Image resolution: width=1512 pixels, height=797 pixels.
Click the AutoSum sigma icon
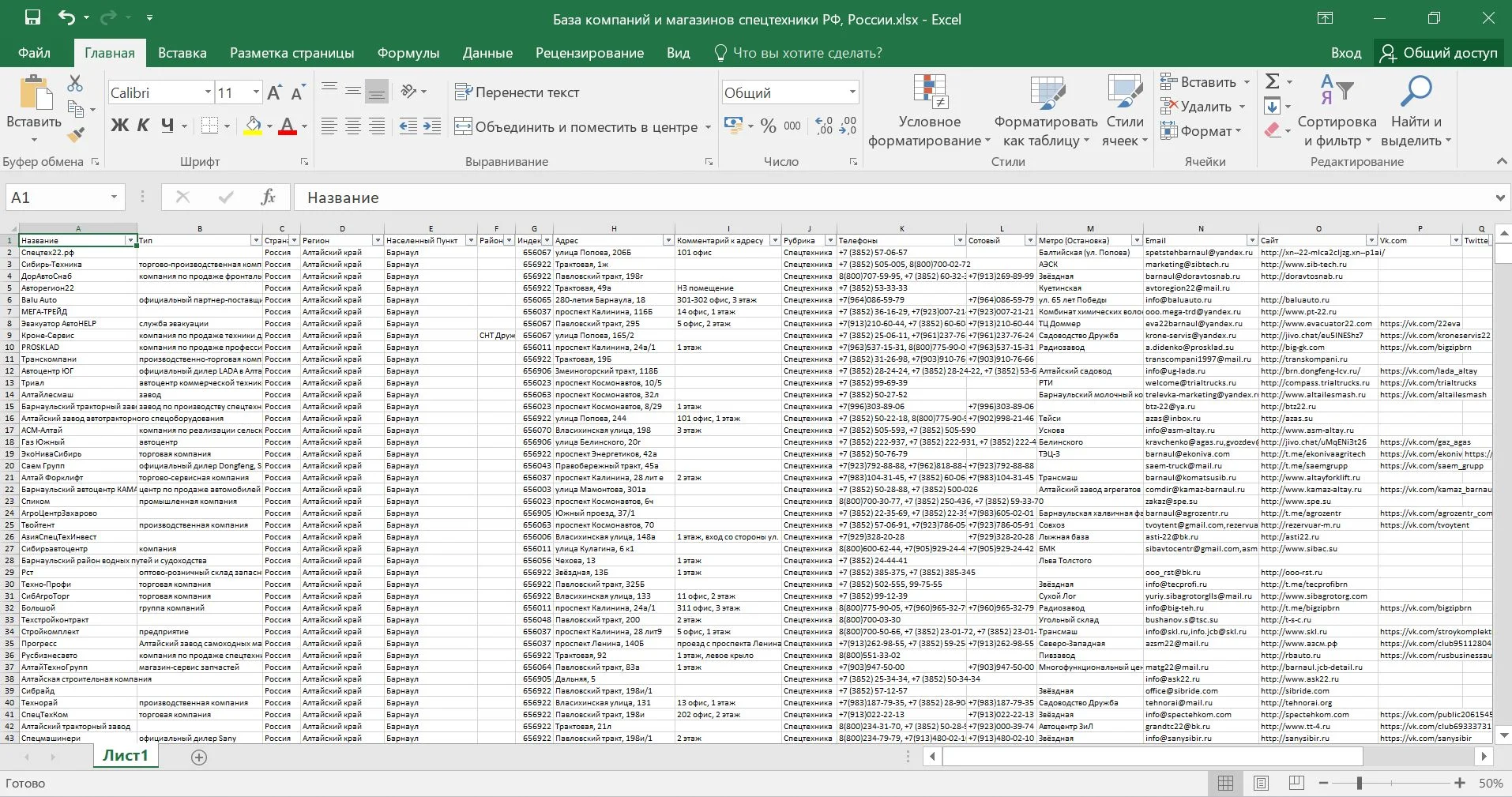1272,81
